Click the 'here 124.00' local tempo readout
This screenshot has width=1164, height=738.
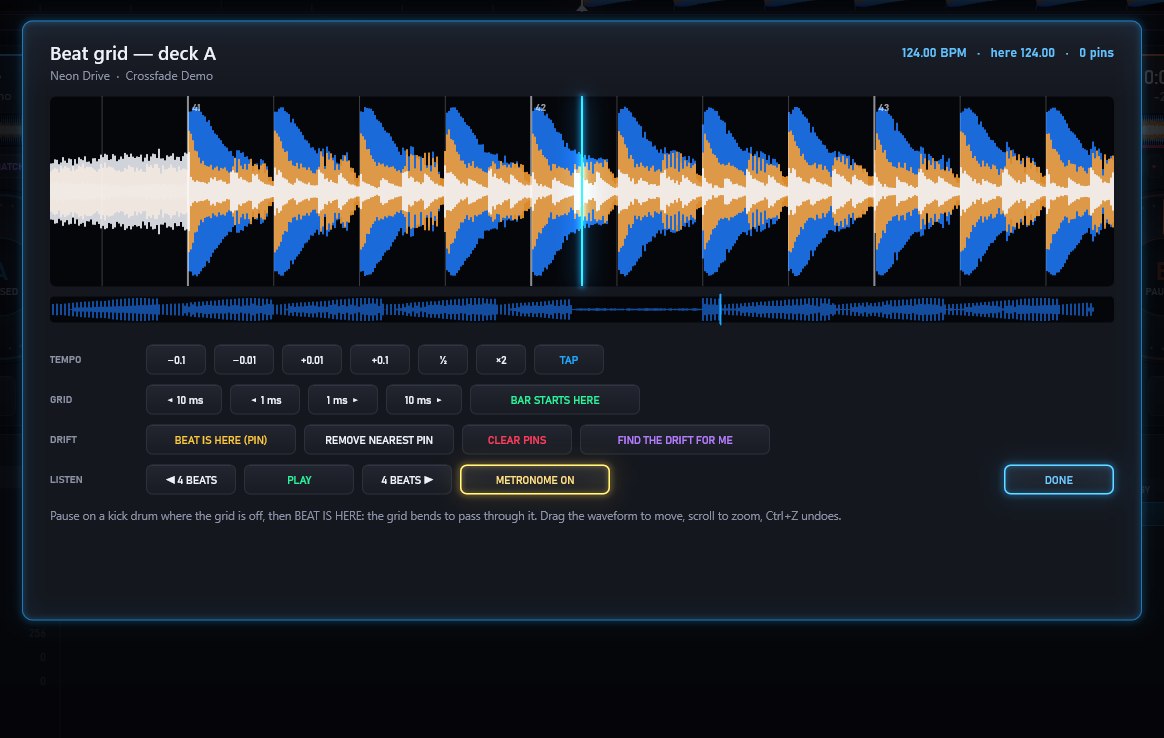1022,53
